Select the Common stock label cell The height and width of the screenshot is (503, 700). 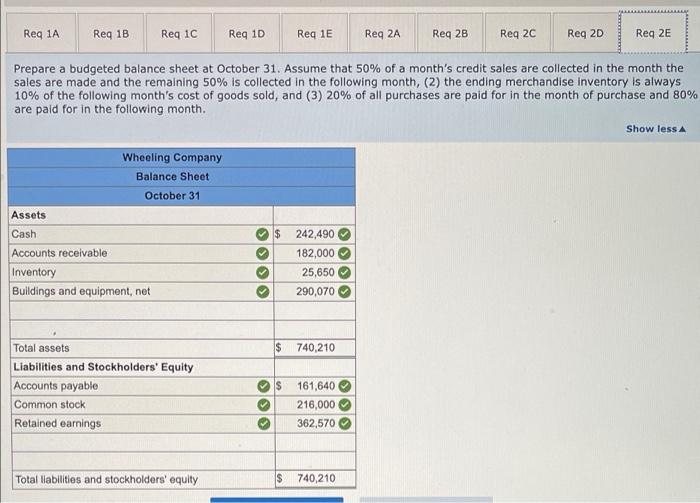(143, 405)
